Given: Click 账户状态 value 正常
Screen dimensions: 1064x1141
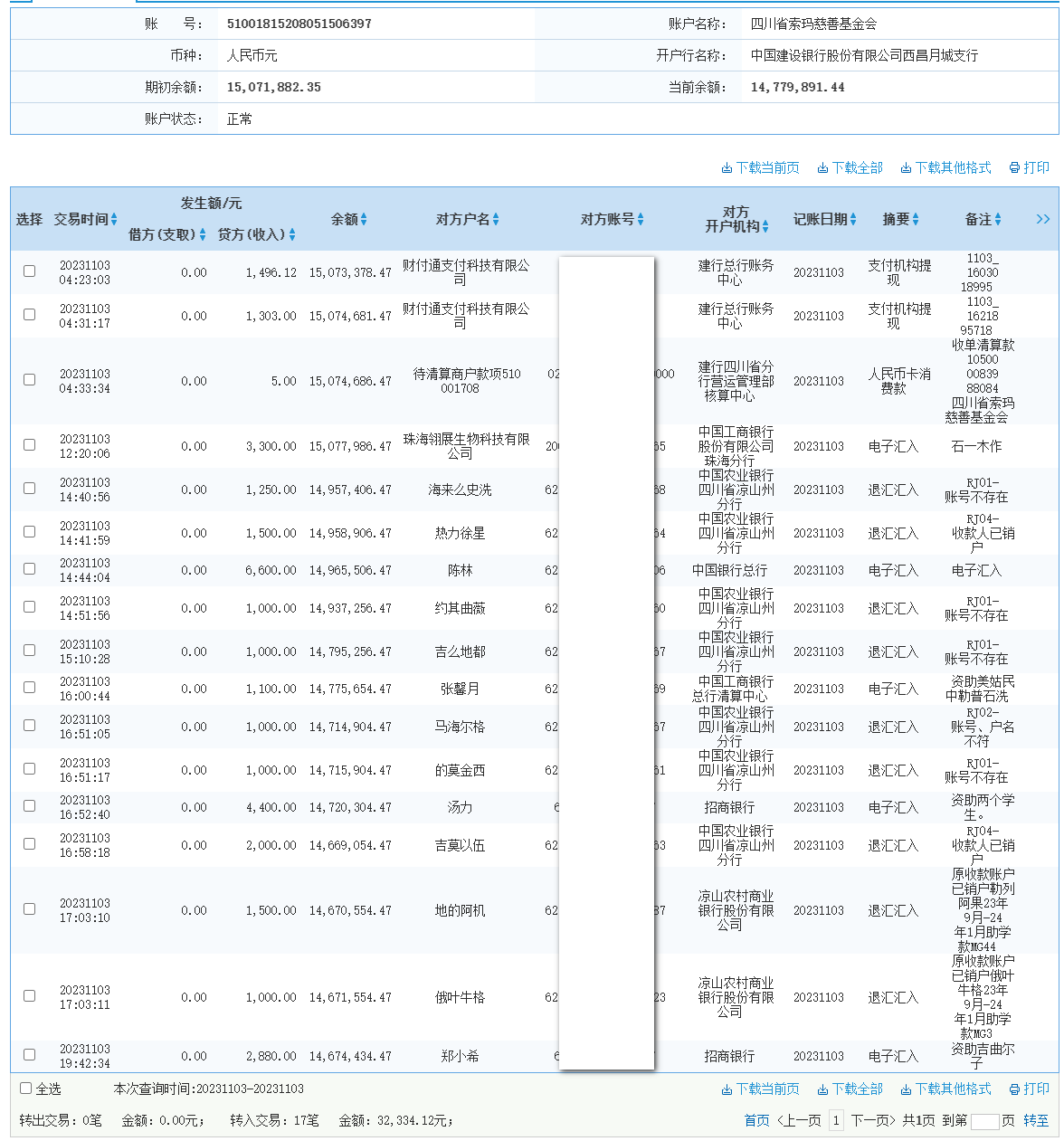Looking at the screenshot, I should (x=240, y=119).
